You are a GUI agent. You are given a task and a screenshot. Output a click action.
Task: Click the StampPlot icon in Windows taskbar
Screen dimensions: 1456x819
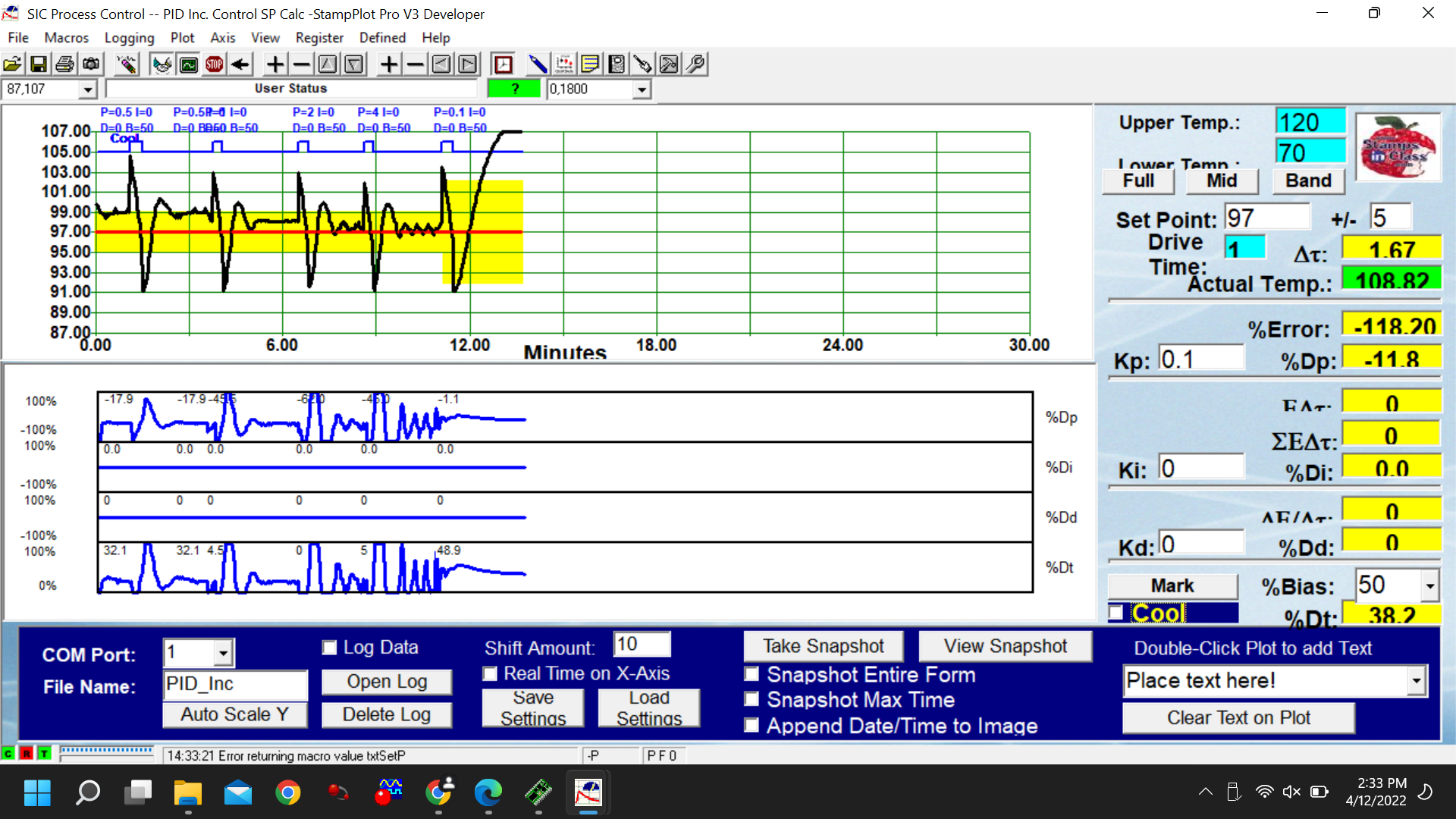[x=588, y=793]
